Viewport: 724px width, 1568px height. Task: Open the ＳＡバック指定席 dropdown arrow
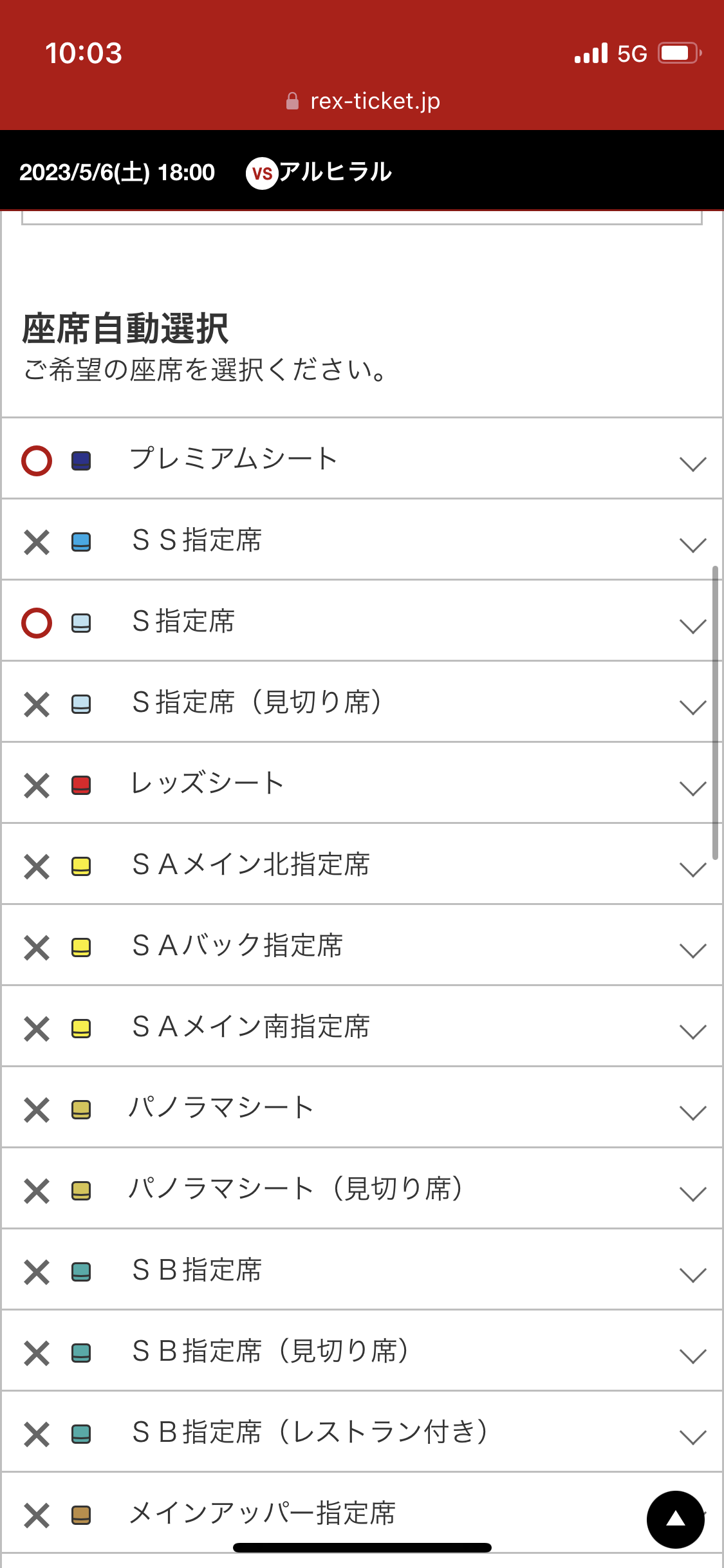692,950
